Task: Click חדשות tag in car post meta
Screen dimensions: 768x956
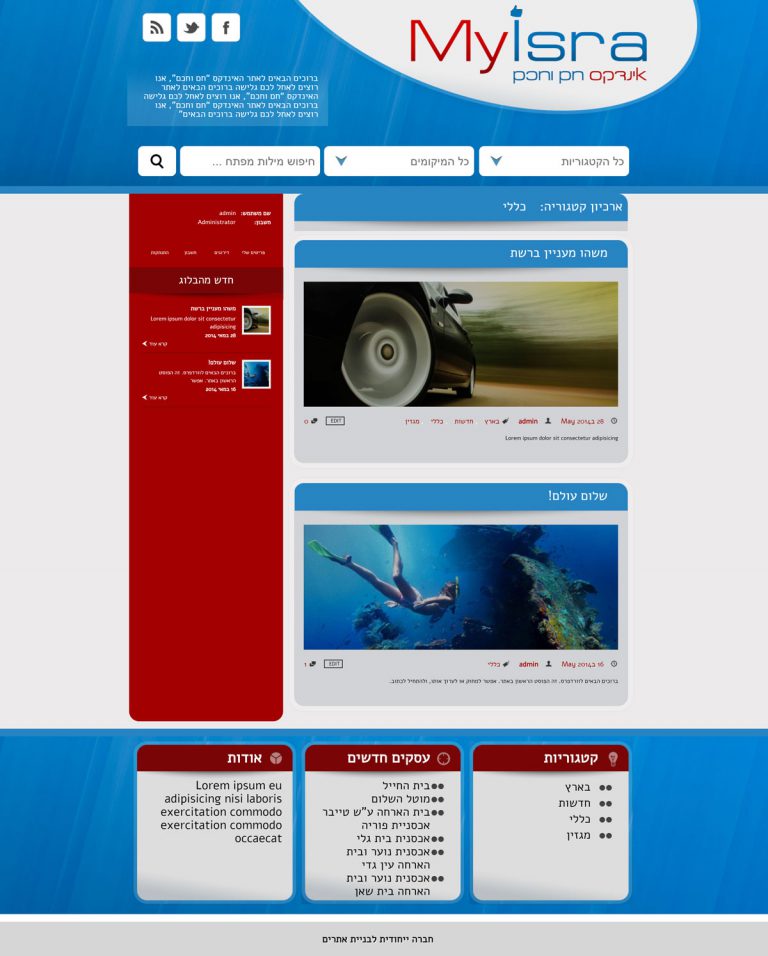Action: (464, 421)
